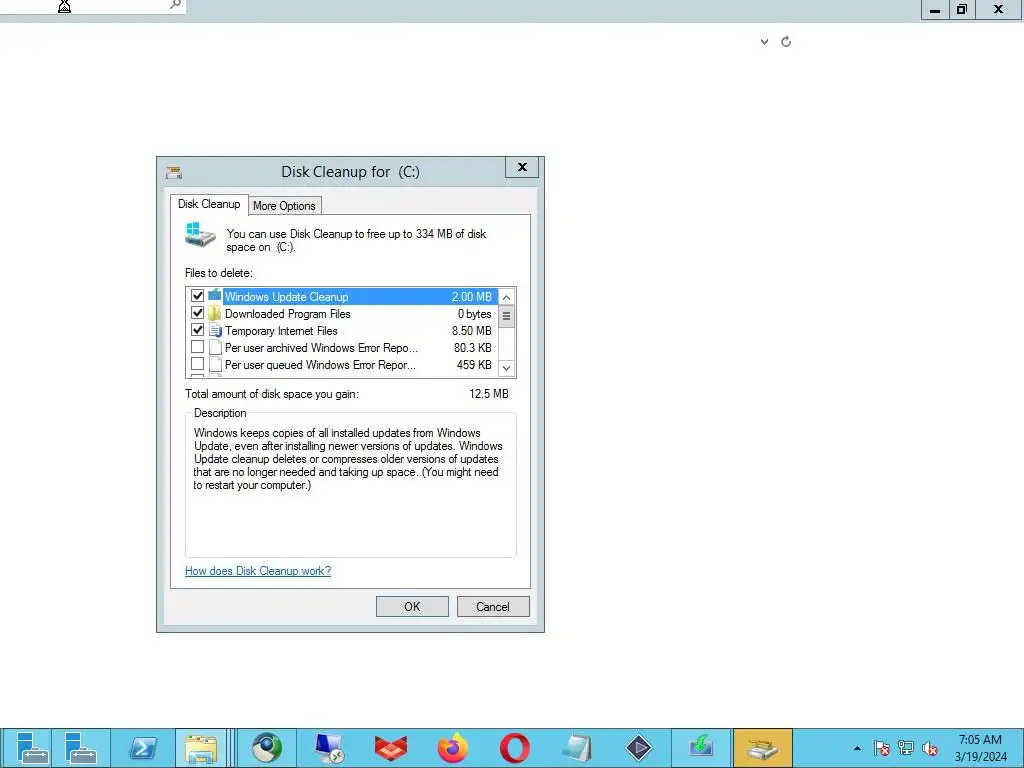The image size is (1024, 768).
Task: Expand the dropdown chevron next to refresh
Action: click(x=764, y=42)
